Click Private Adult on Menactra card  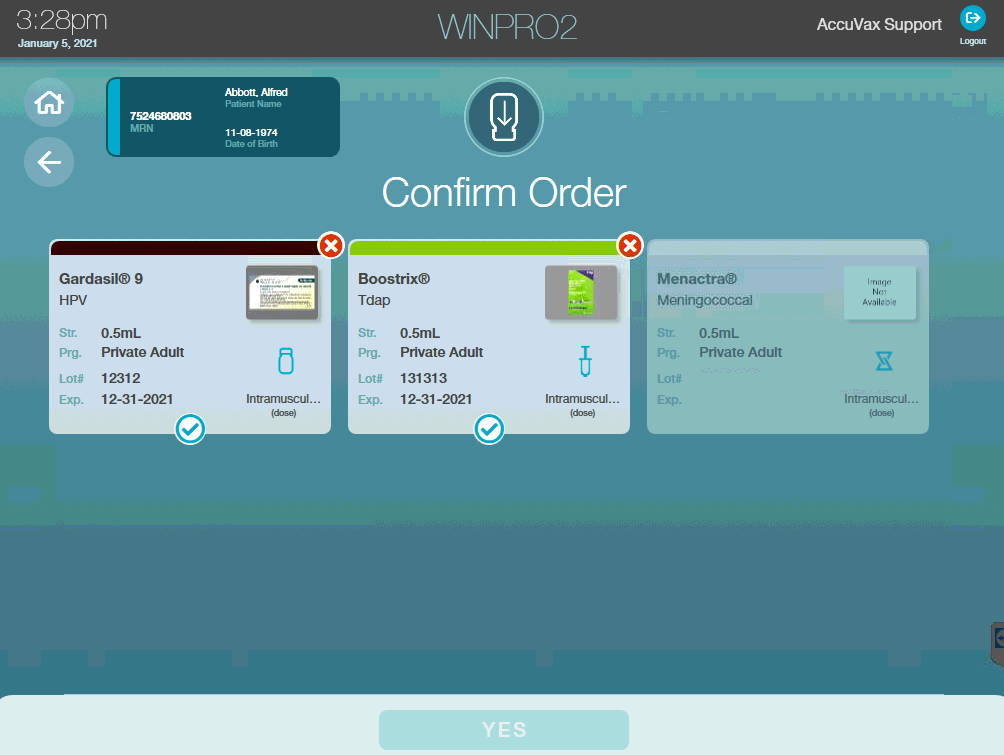tap(740, 352)
